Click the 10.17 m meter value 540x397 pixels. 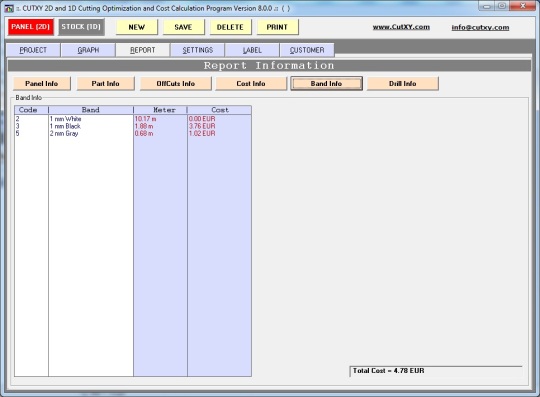tap(145, 119)
